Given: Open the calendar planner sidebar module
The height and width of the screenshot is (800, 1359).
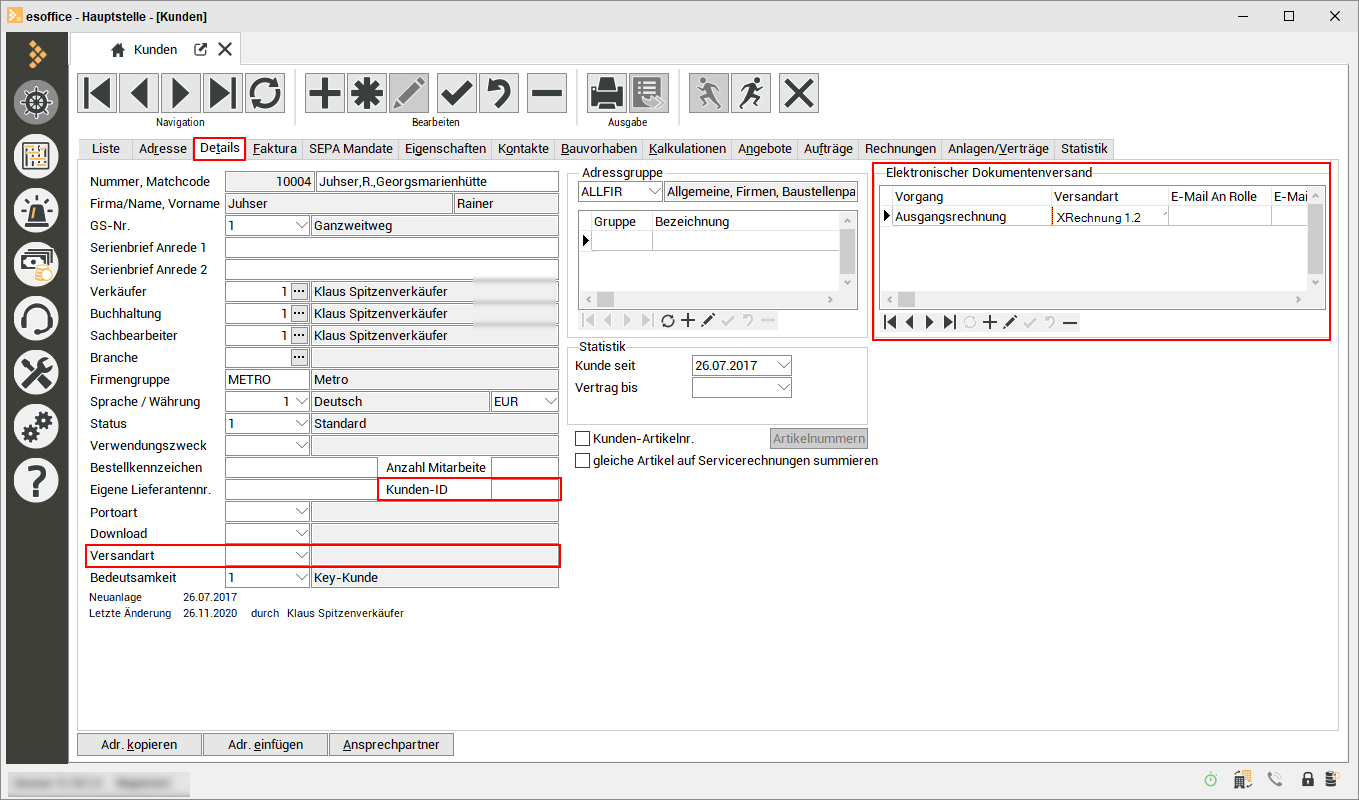Looking at the screenshot, I should 36,156.
